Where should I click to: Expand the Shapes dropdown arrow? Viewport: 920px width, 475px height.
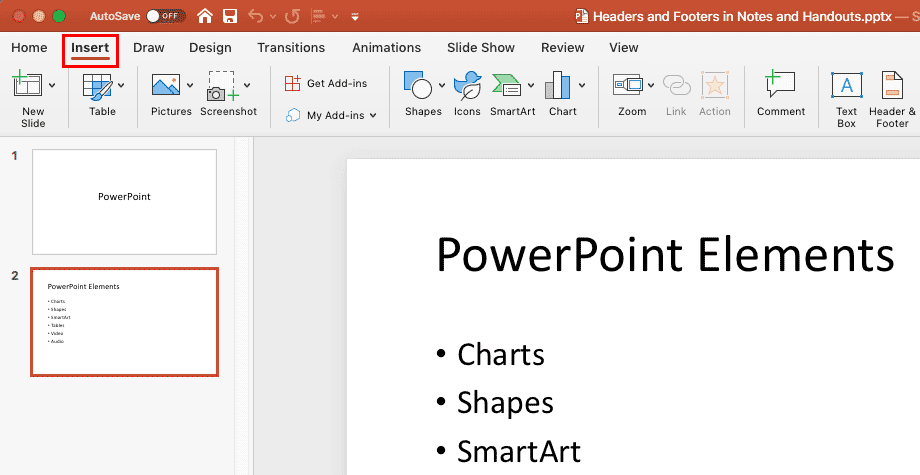pos(442,86)
